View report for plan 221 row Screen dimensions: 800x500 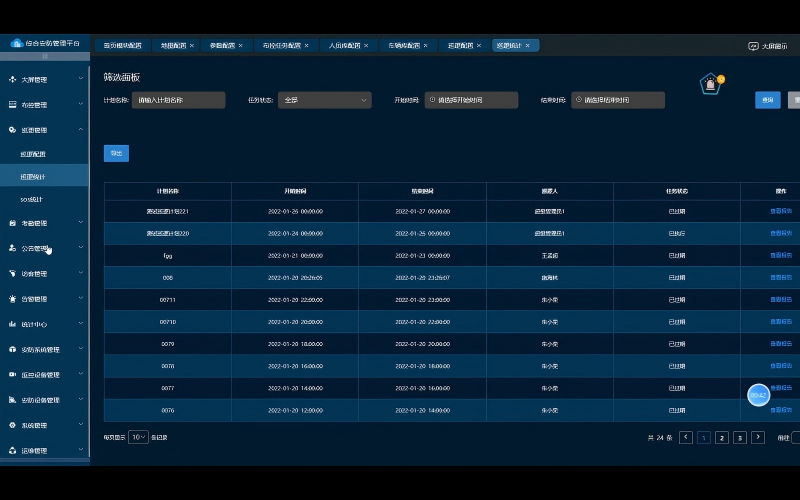click(781, 211)
